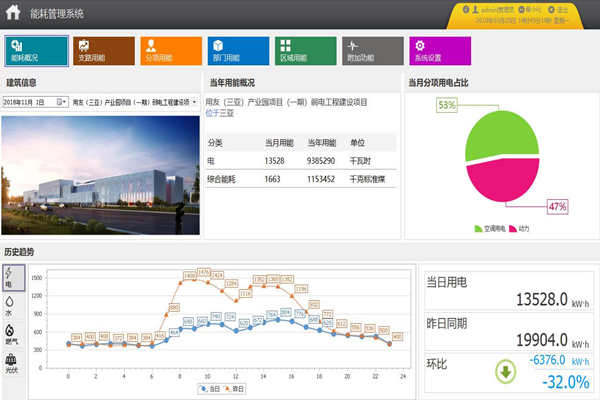
Task: Toggle the 昨日 series in chart legend
Action: 238,387
